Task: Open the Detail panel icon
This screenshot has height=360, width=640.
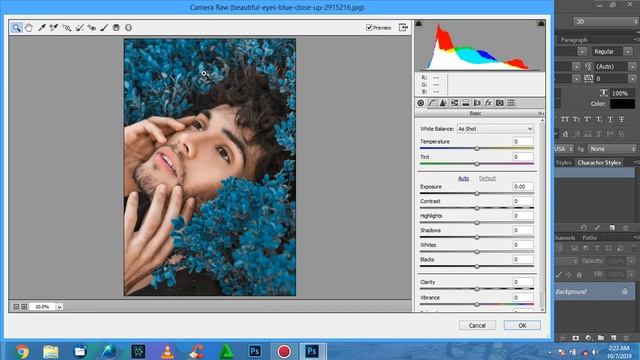Action: 443,103
